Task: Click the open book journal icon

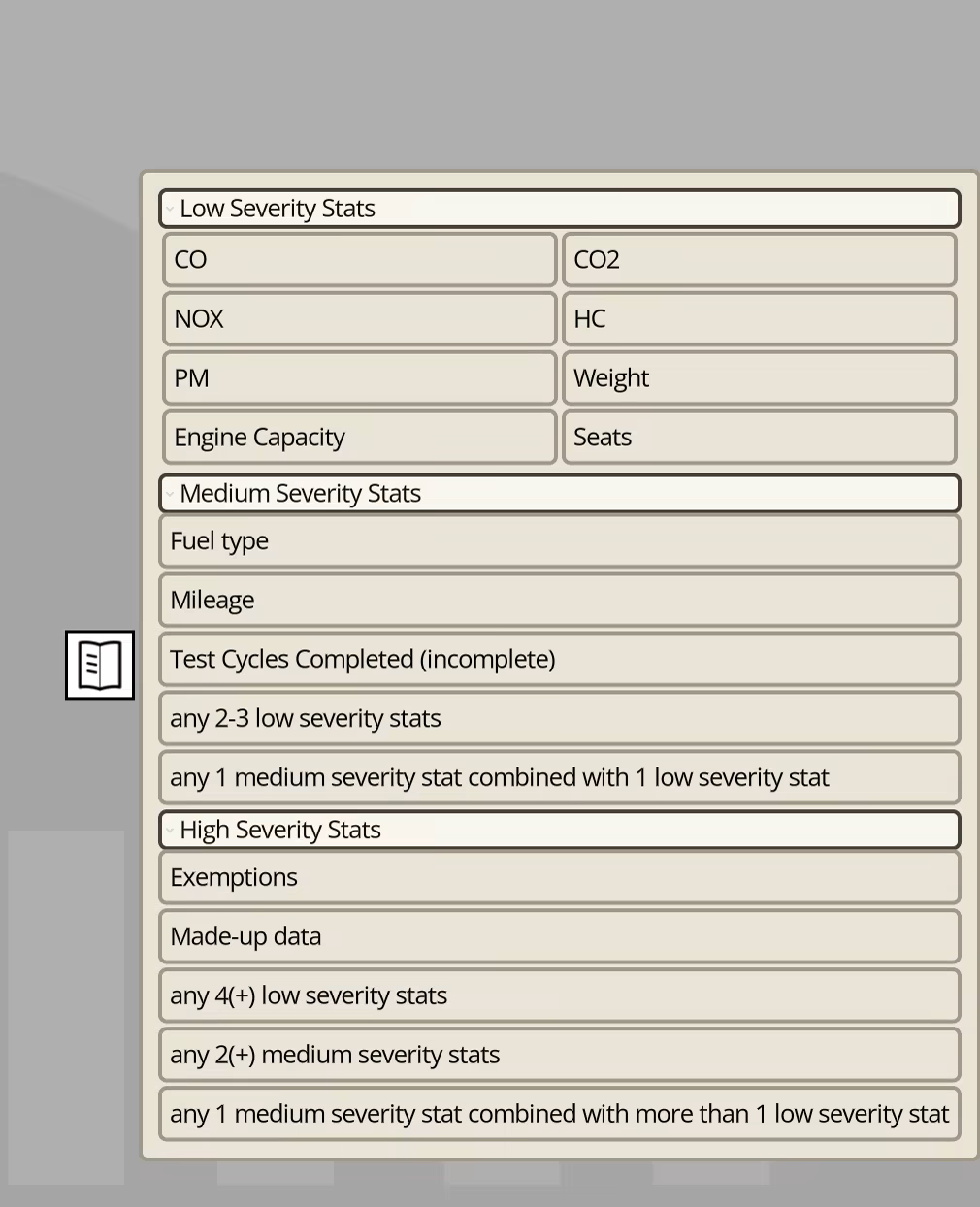Action: [x=100, y=665]
